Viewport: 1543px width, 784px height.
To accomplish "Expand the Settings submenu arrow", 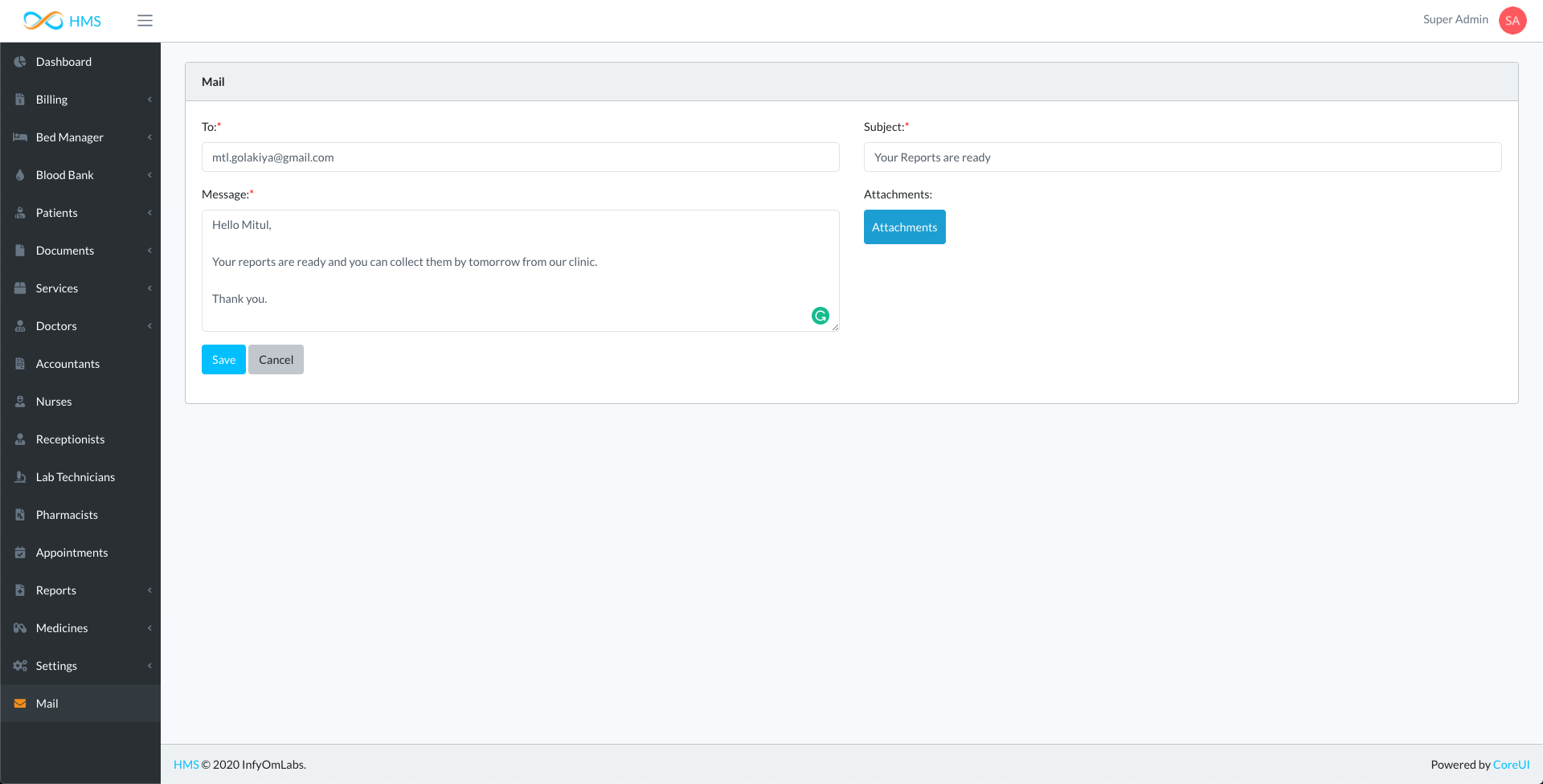I will (149, 666).
